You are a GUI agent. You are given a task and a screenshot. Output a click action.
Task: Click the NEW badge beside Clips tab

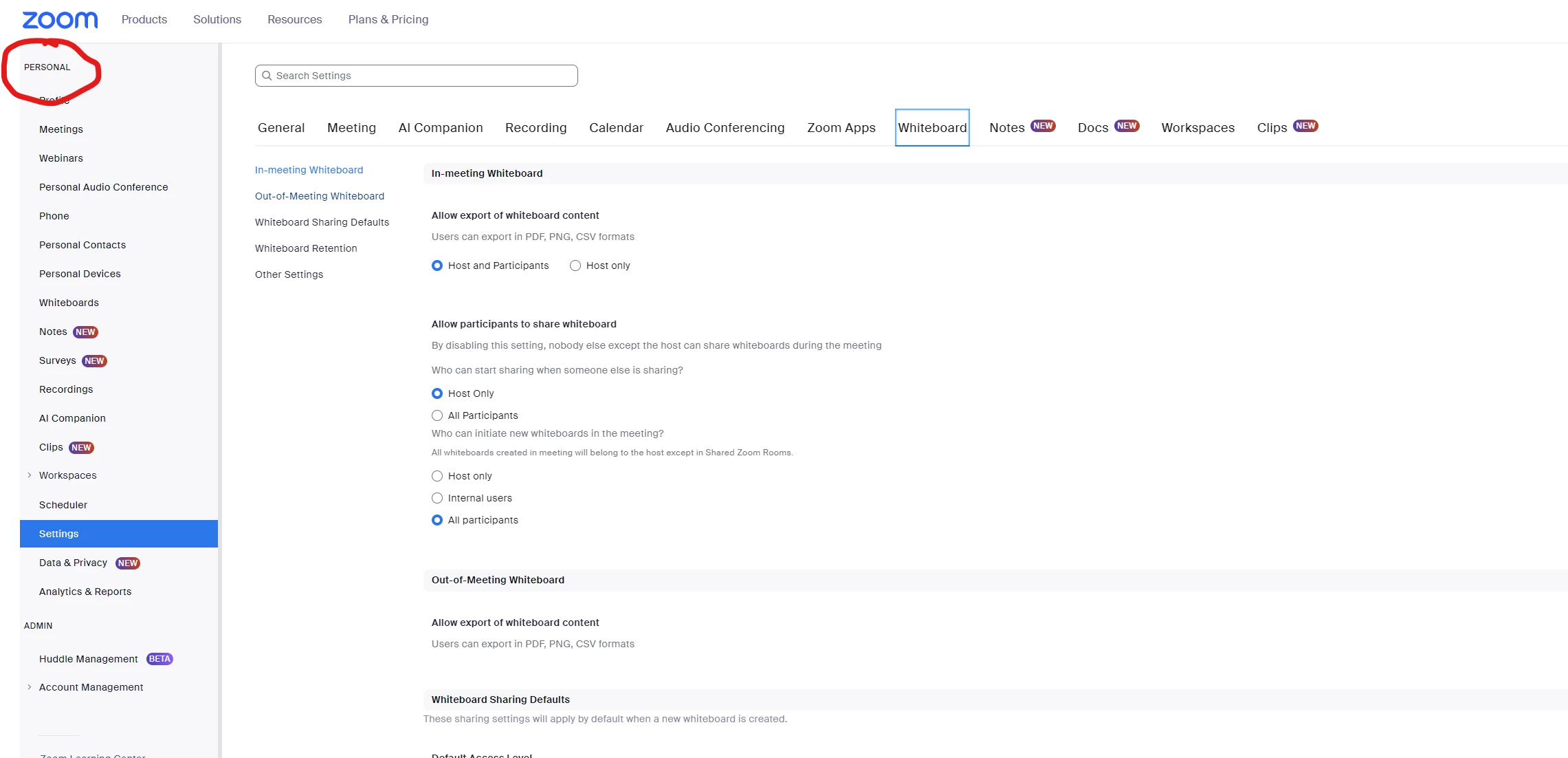tap(1305, 126)
